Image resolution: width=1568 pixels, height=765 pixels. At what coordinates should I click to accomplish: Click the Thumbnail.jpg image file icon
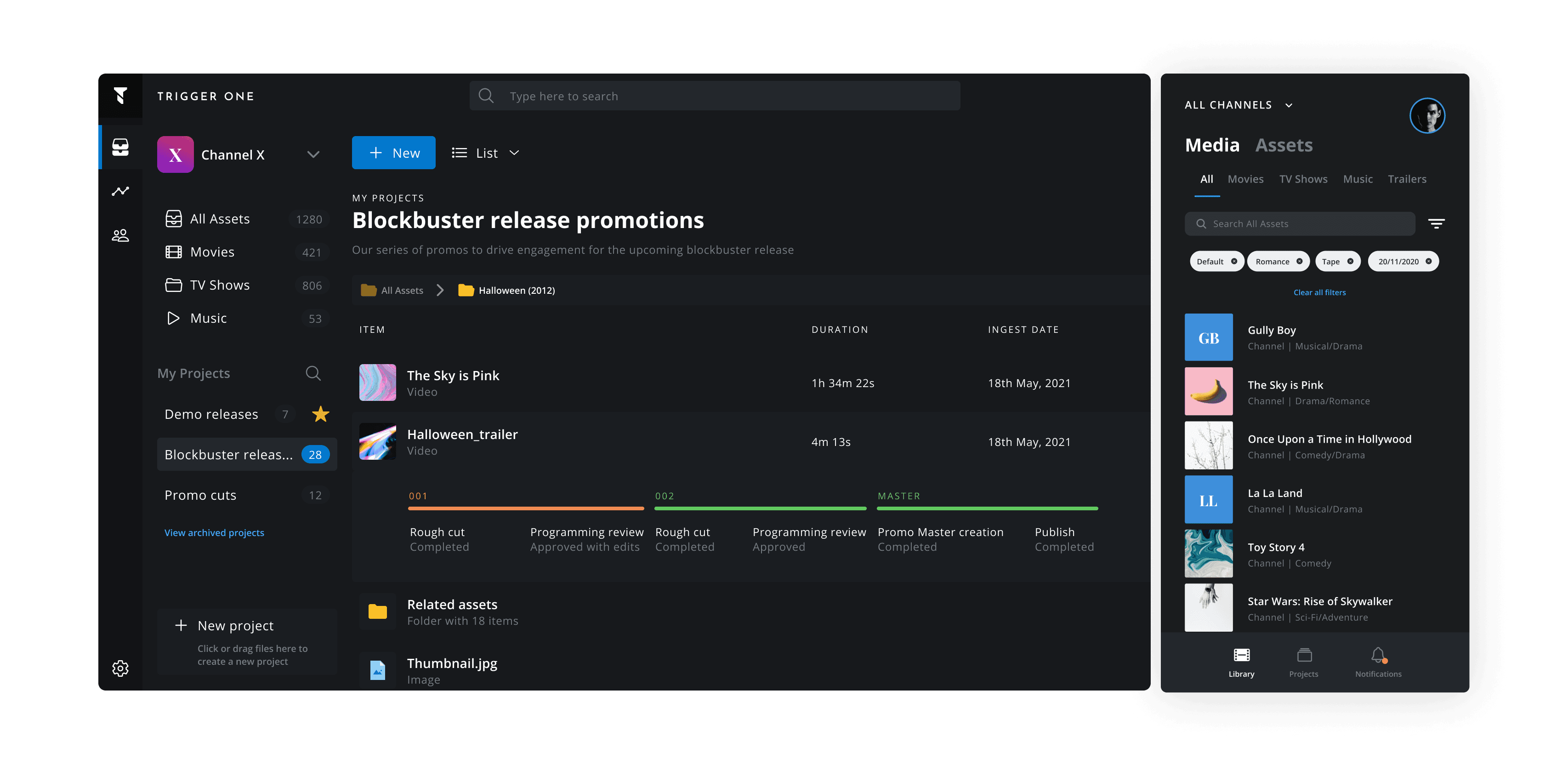(377, 670)
